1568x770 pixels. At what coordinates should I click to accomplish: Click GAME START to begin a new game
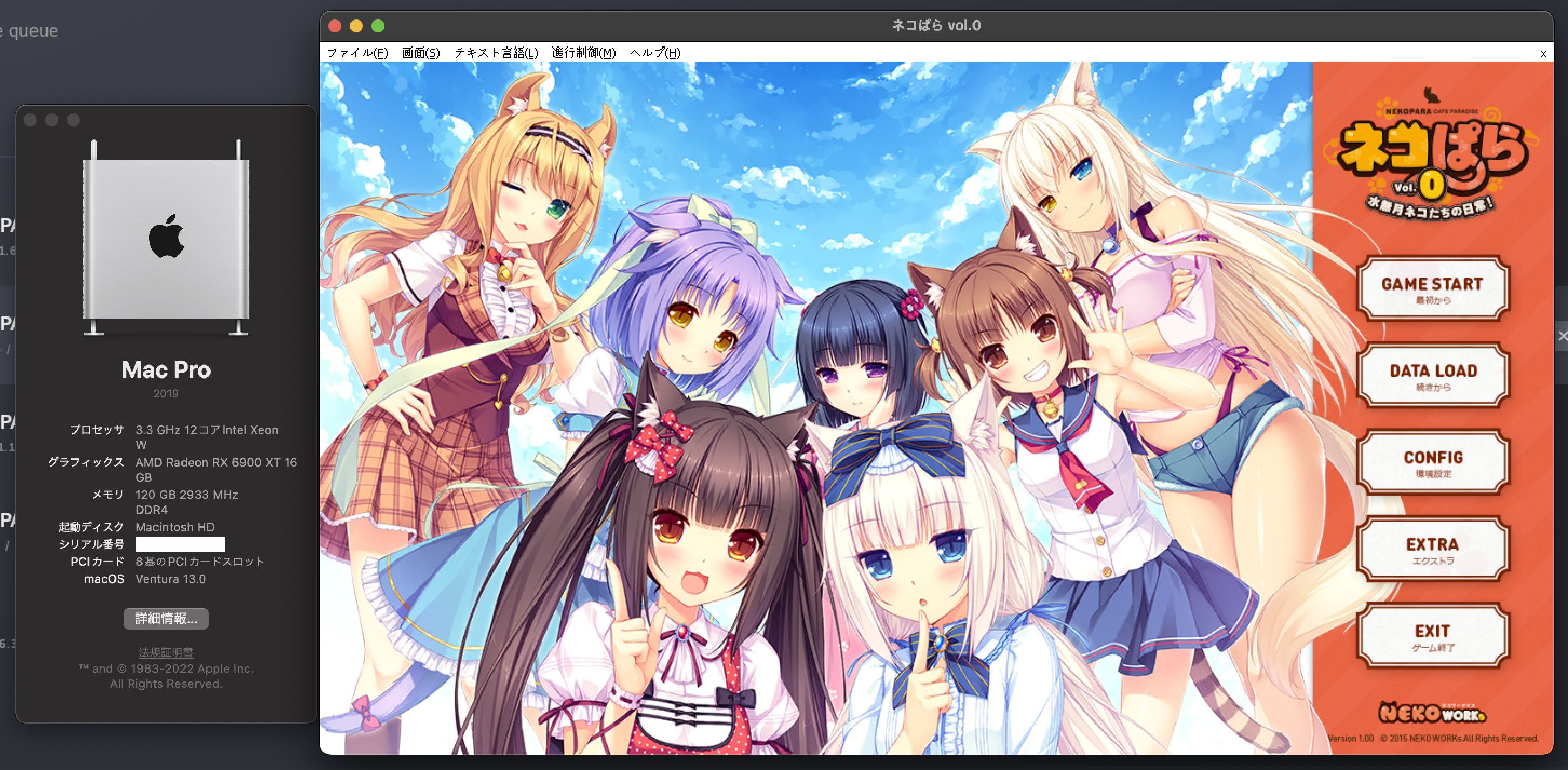pos(1433,290)
